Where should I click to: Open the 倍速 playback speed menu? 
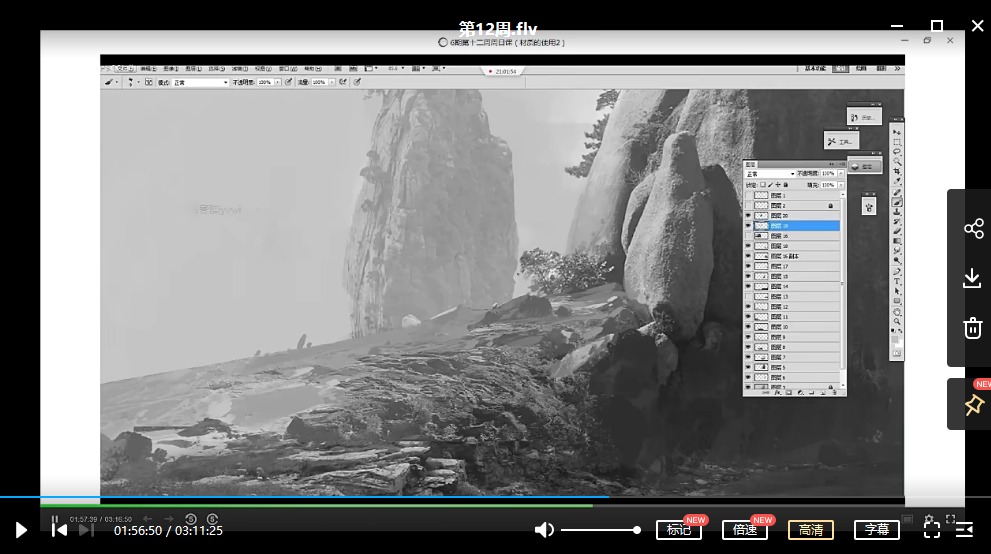click(x=744, y=530)
